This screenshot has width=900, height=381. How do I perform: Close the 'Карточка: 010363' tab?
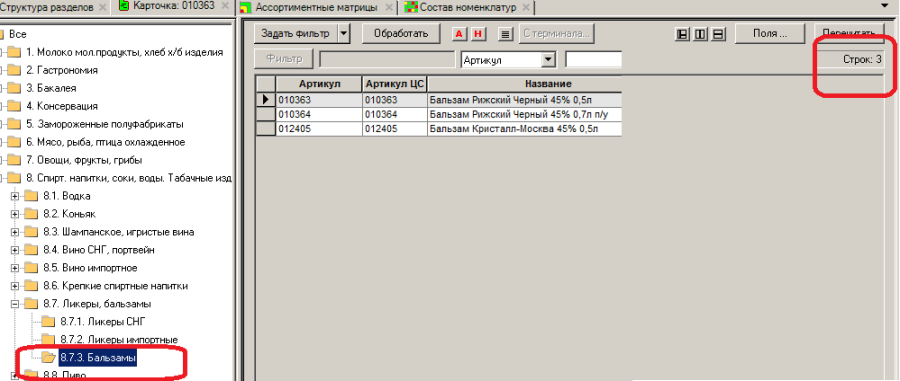click(x=226, y=7)
